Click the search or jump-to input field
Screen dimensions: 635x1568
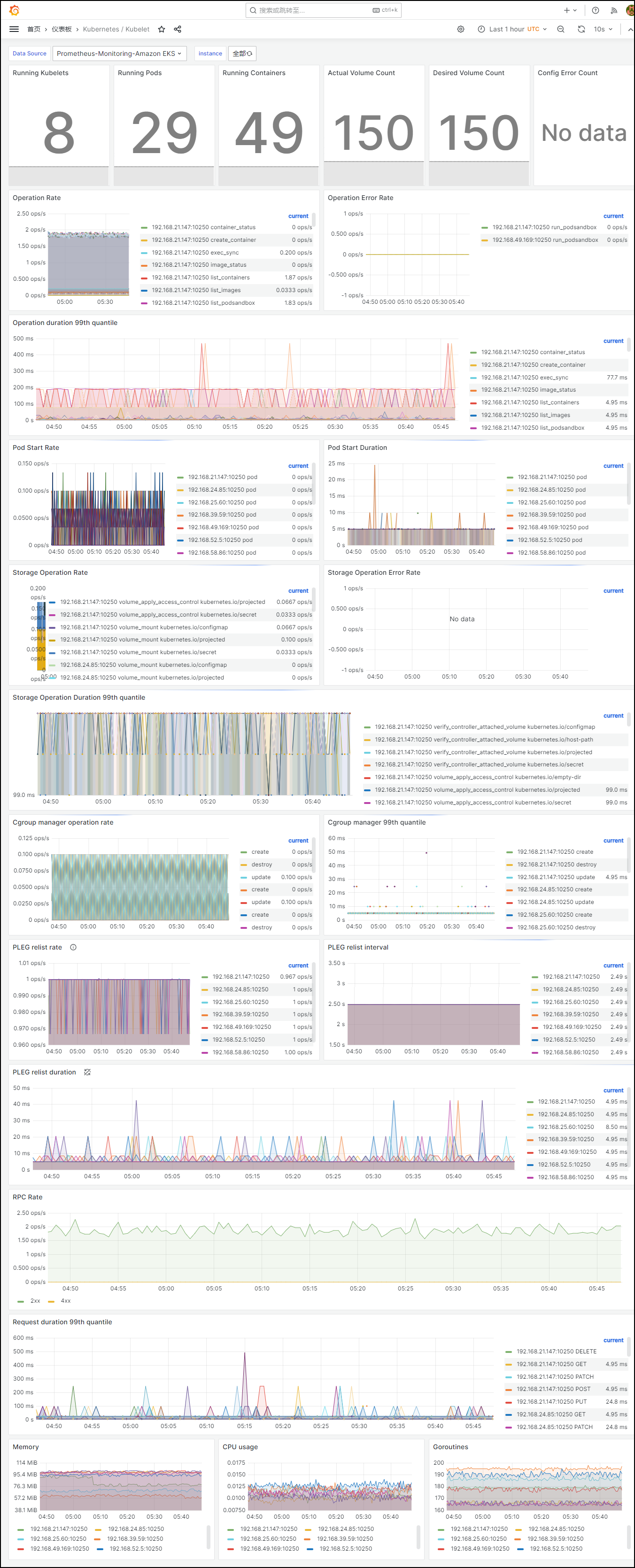(323, 10)
